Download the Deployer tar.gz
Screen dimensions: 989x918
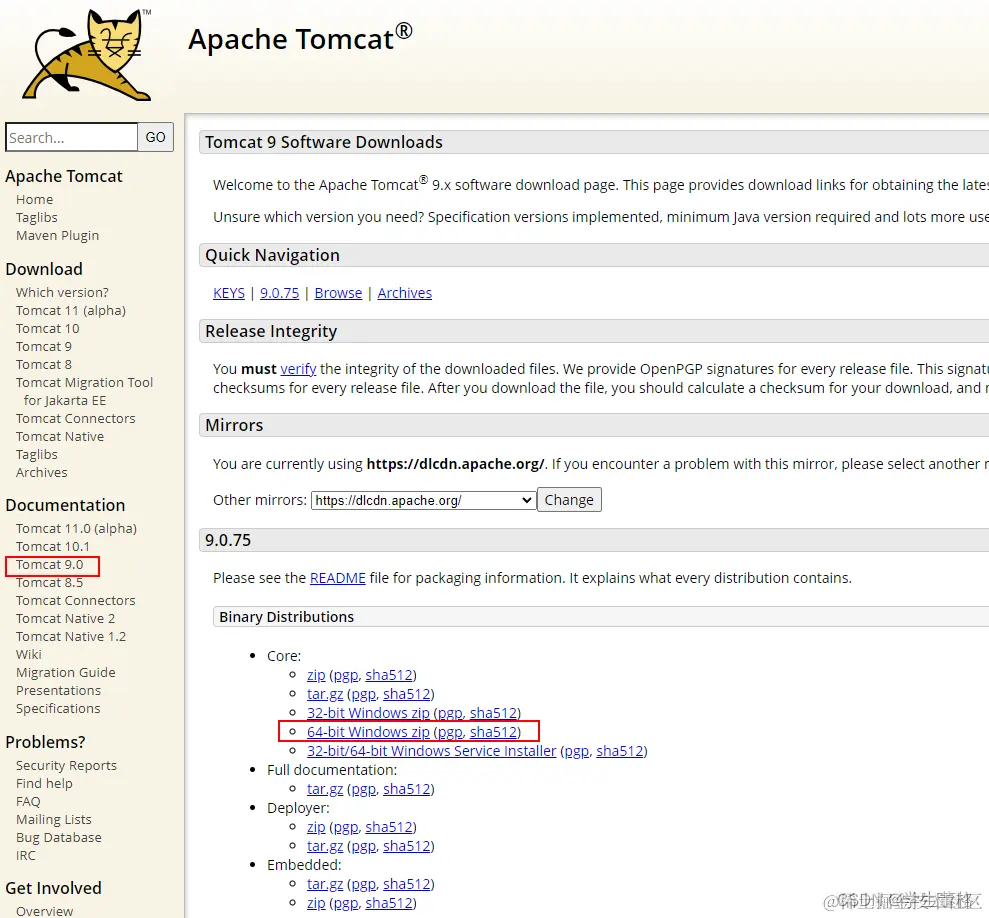tap(325, 845)
